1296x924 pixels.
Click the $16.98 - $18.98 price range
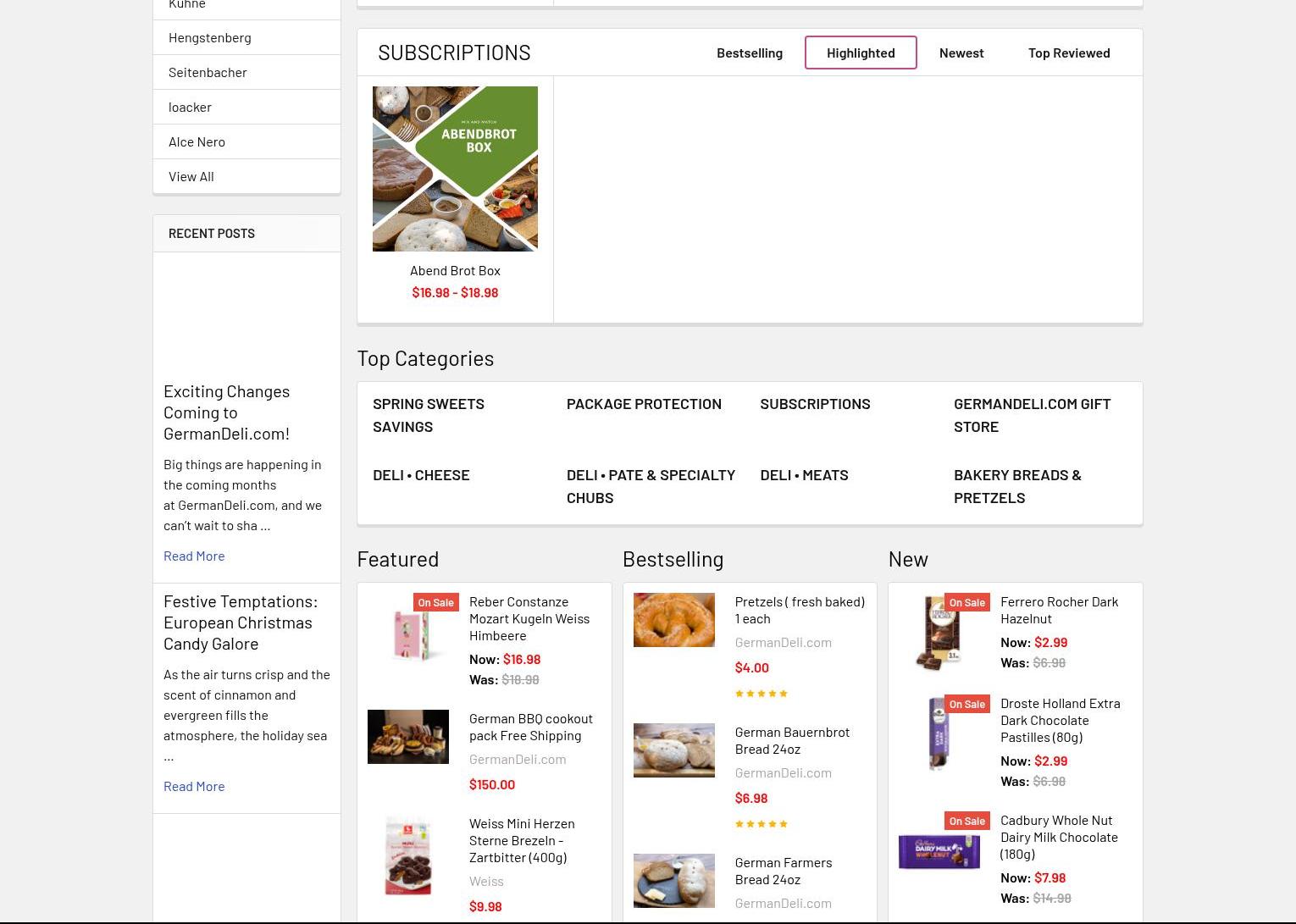(x=455, y=292)
